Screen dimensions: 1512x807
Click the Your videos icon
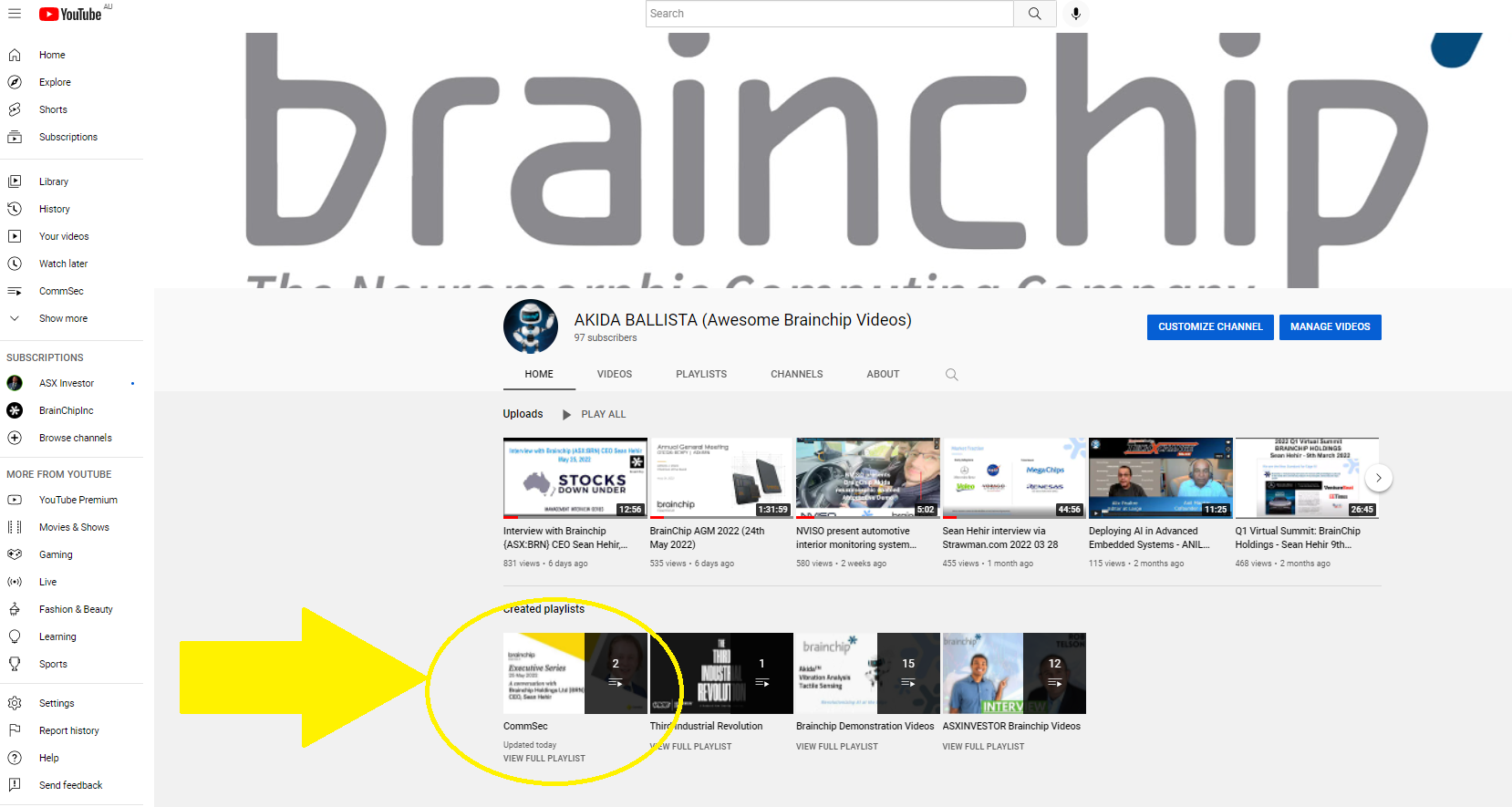click(15, 236)
